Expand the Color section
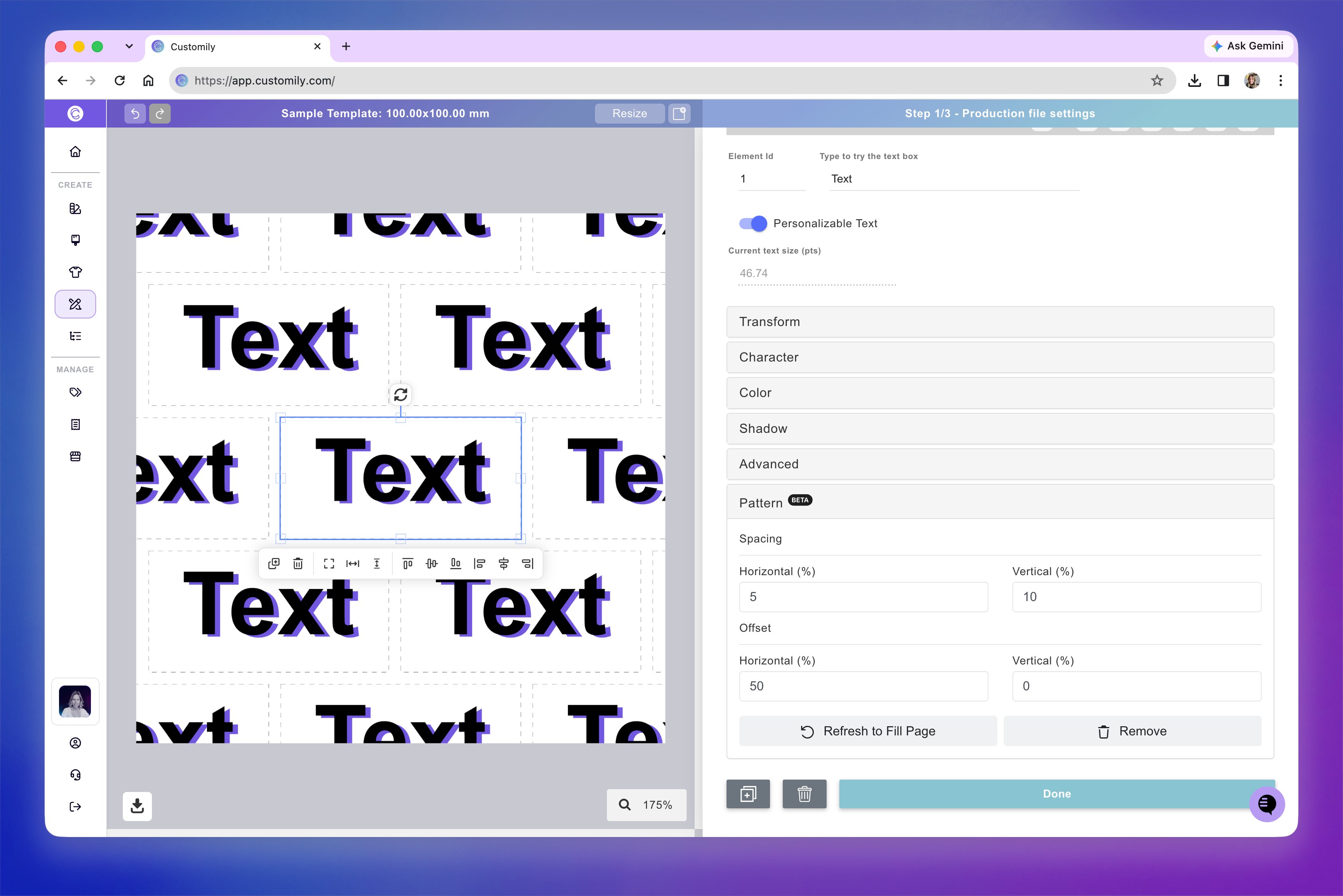Image resolution: width=1343 pixels, height=896 pixels. pyautogui.click(x=1000, y=393)
